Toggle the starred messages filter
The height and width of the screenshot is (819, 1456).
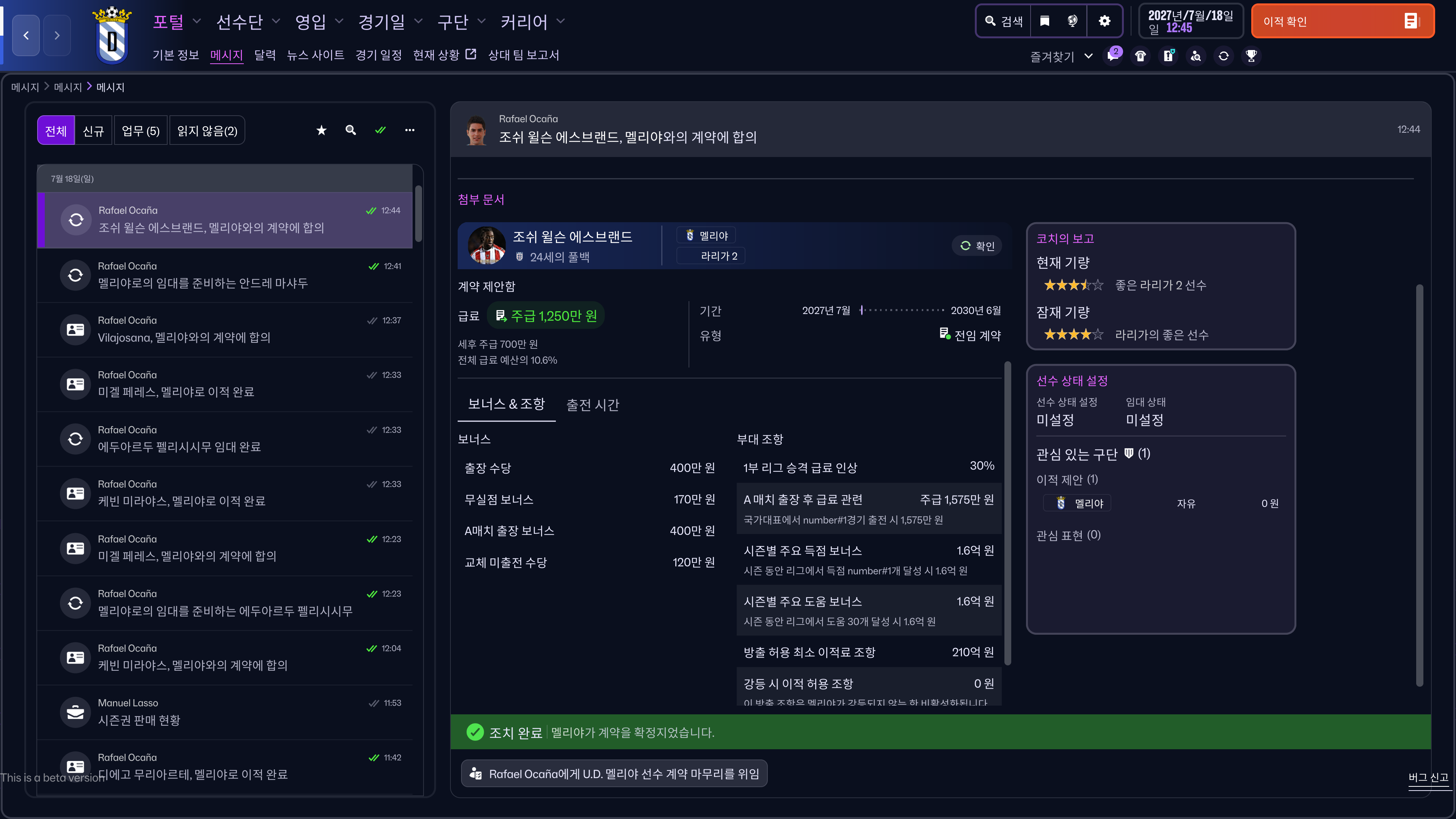tap(321, 130)
